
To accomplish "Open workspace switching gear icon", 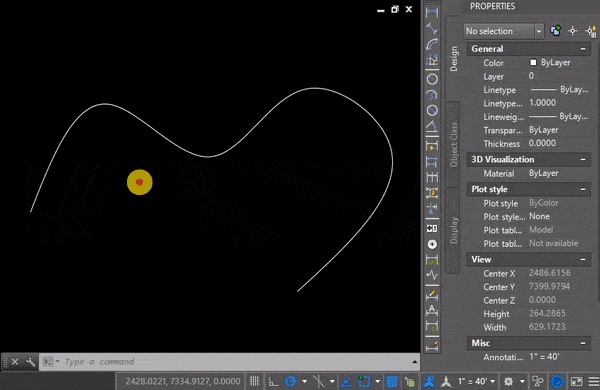I will 508,382.
